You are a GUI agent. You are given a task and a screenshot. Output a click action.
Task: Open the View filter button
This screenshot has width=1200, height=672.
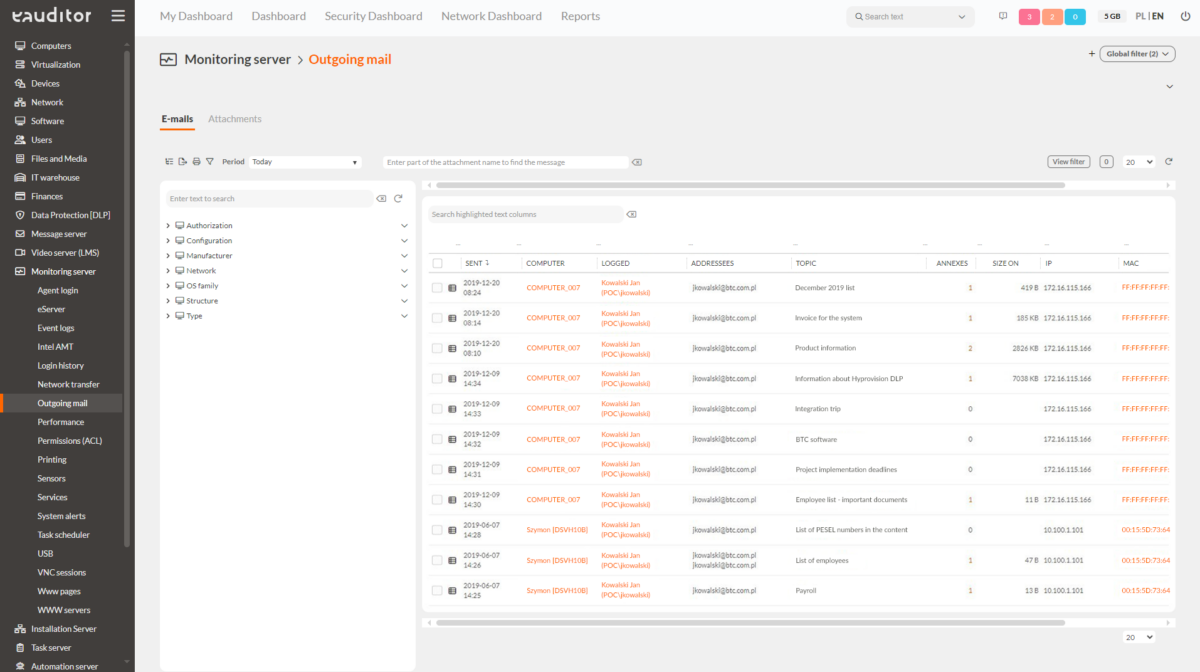(1068, 161)
